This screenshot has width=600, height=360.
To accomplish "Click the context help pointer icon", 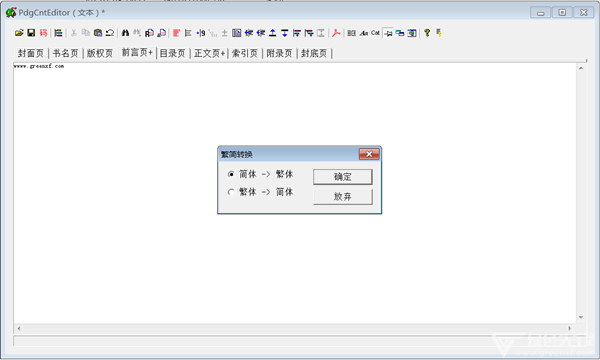I will 439,33.
